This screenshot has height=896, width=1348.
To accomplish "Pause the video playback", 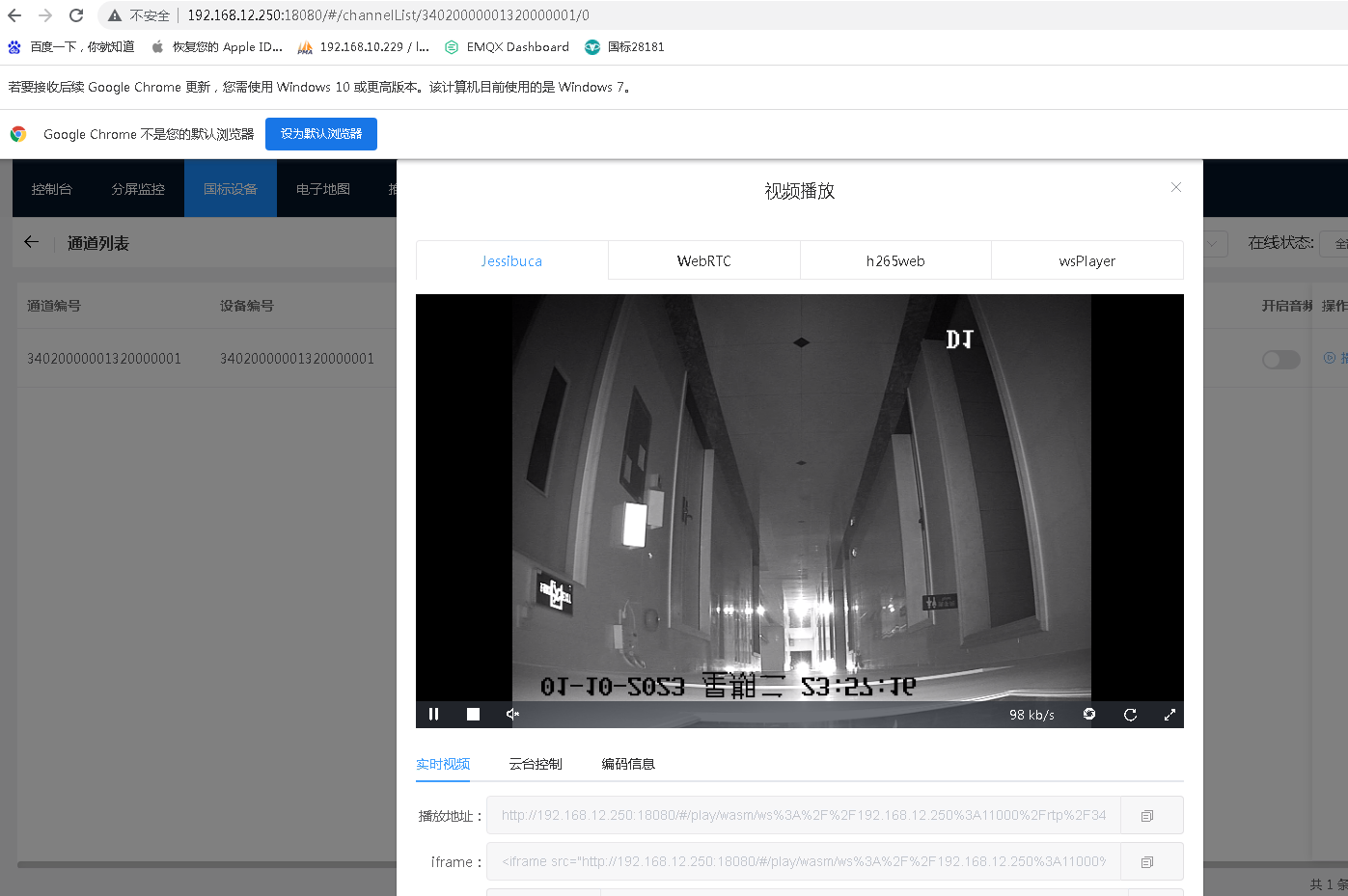I will point(433,714).
